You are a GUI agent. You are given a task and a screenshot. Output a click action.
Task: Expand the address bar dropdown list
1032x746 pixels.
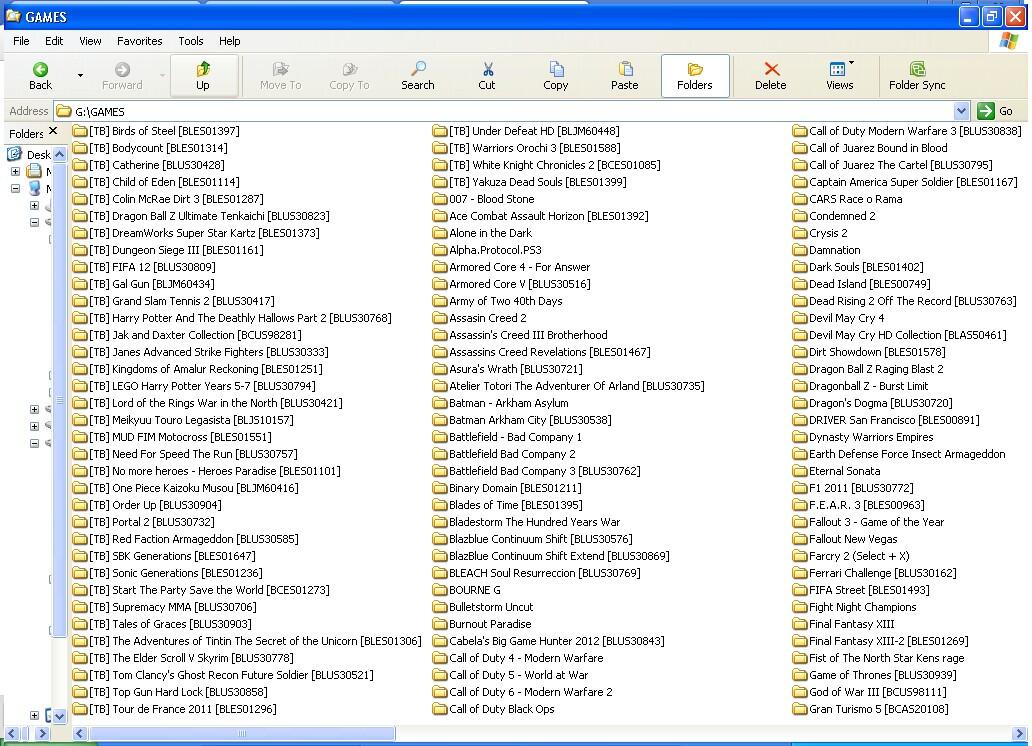click(961, 111)
